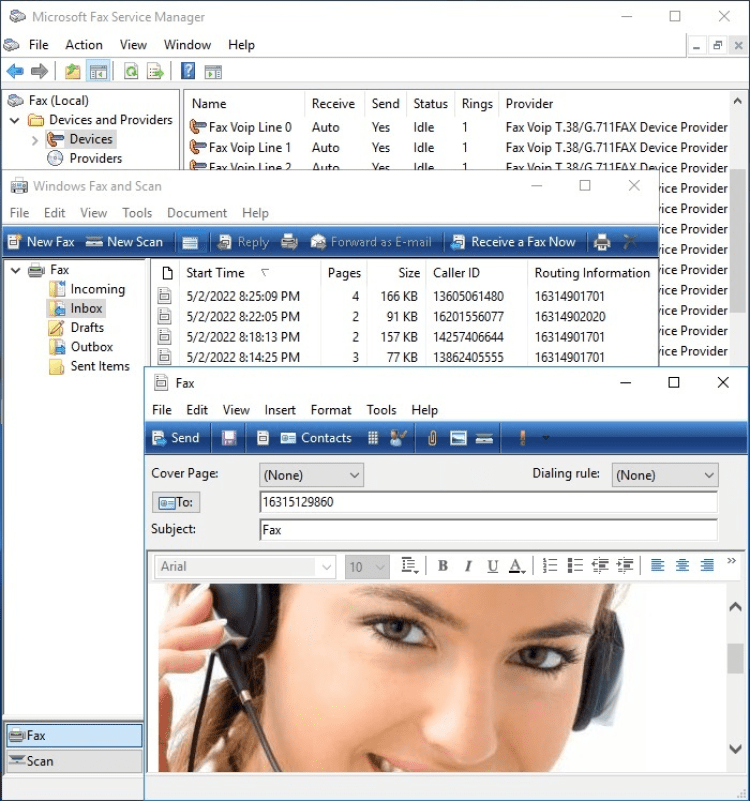Click the preview page icon beside Contacts
This screenshot has width=750, height=801.
coord(263,438)
